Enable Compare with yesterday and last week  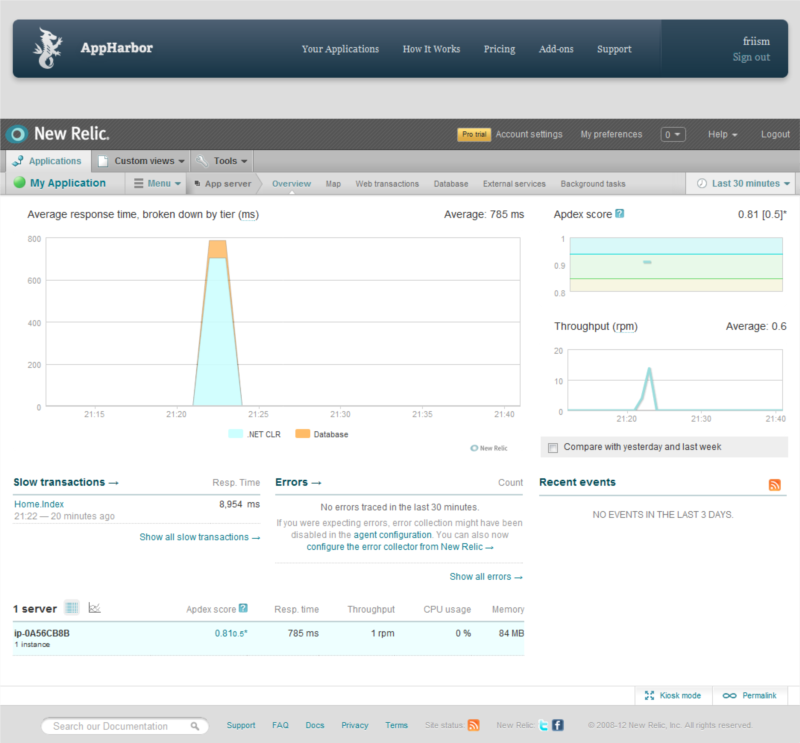(x=553, y=448)
